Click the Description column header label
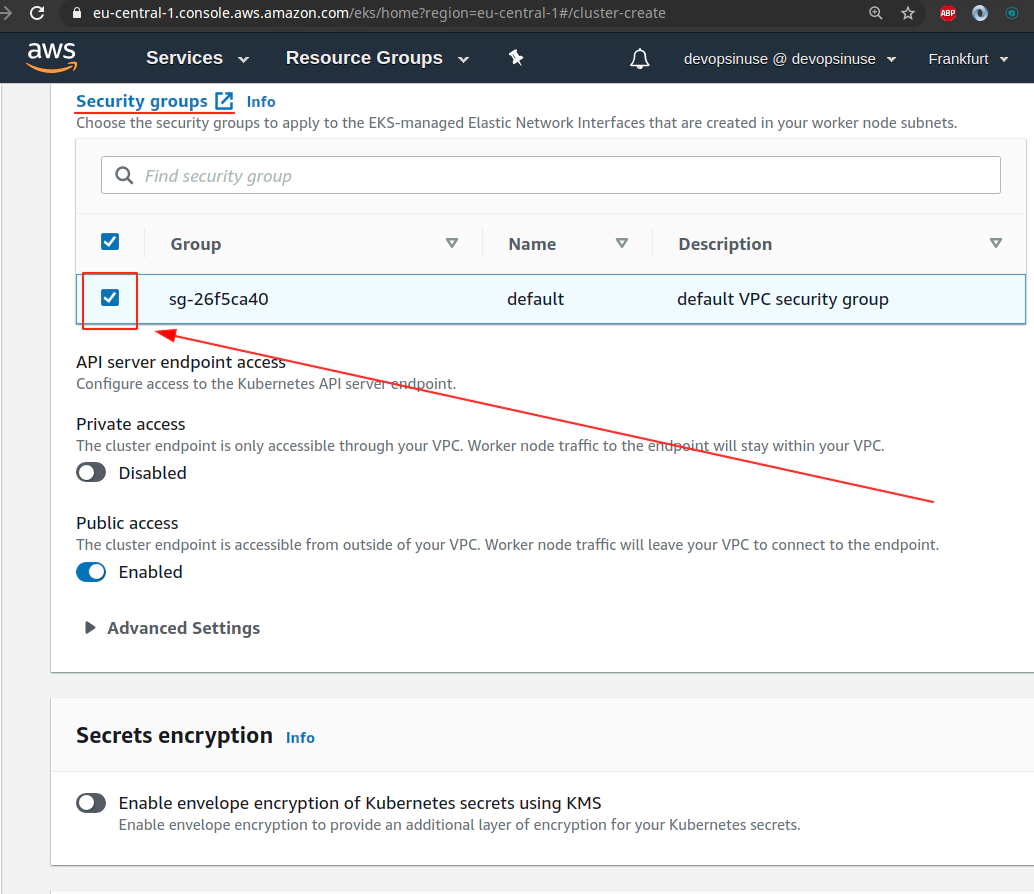This screenshot has width=1034, height=894. click(725, 244)
